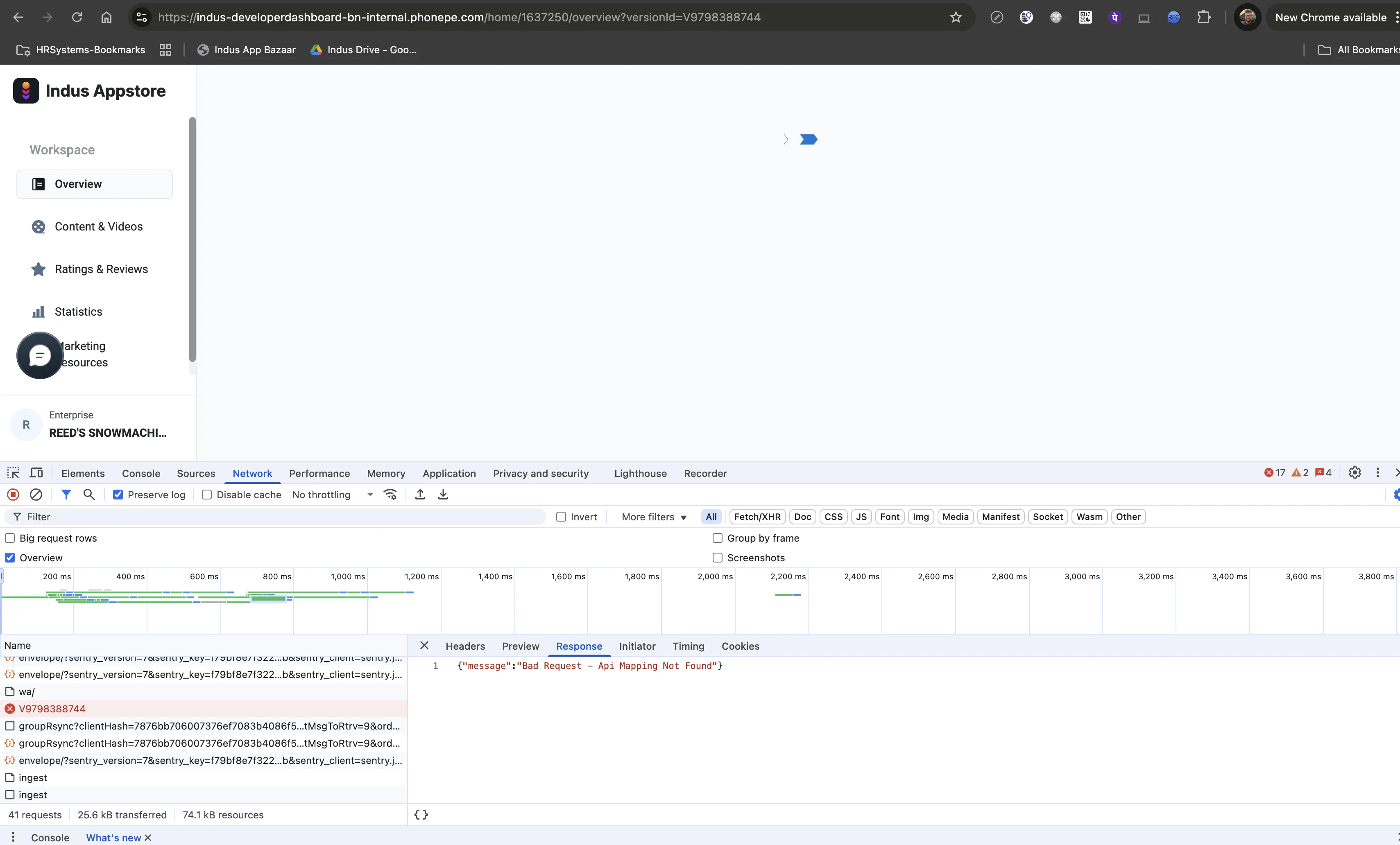Toggle device toolbar icon
This screenshot has height=845, width=1400.
coord(36,473)
